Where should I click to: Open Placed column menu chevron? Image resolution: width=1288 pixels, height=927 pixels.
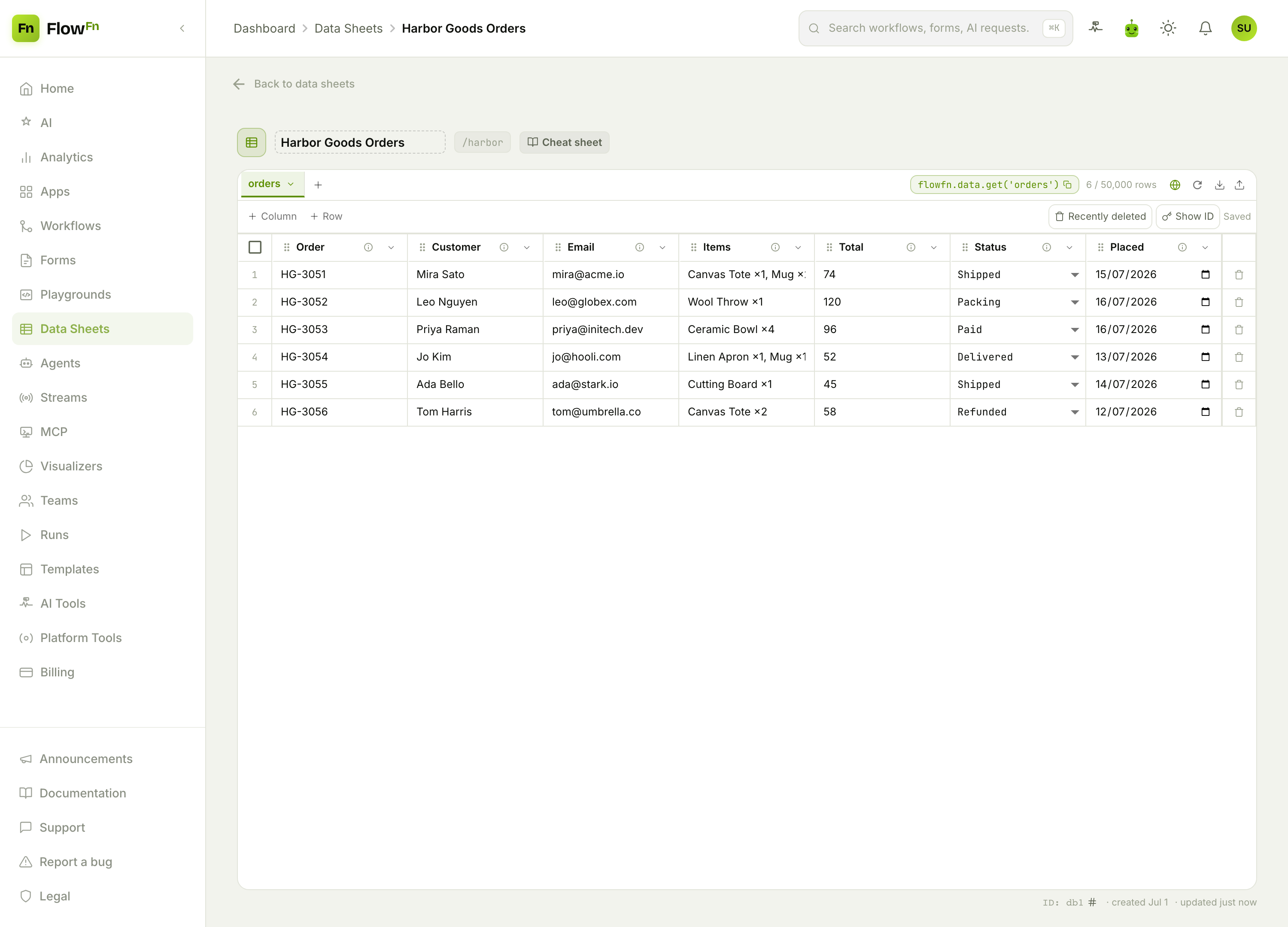tap(1205, 247)
